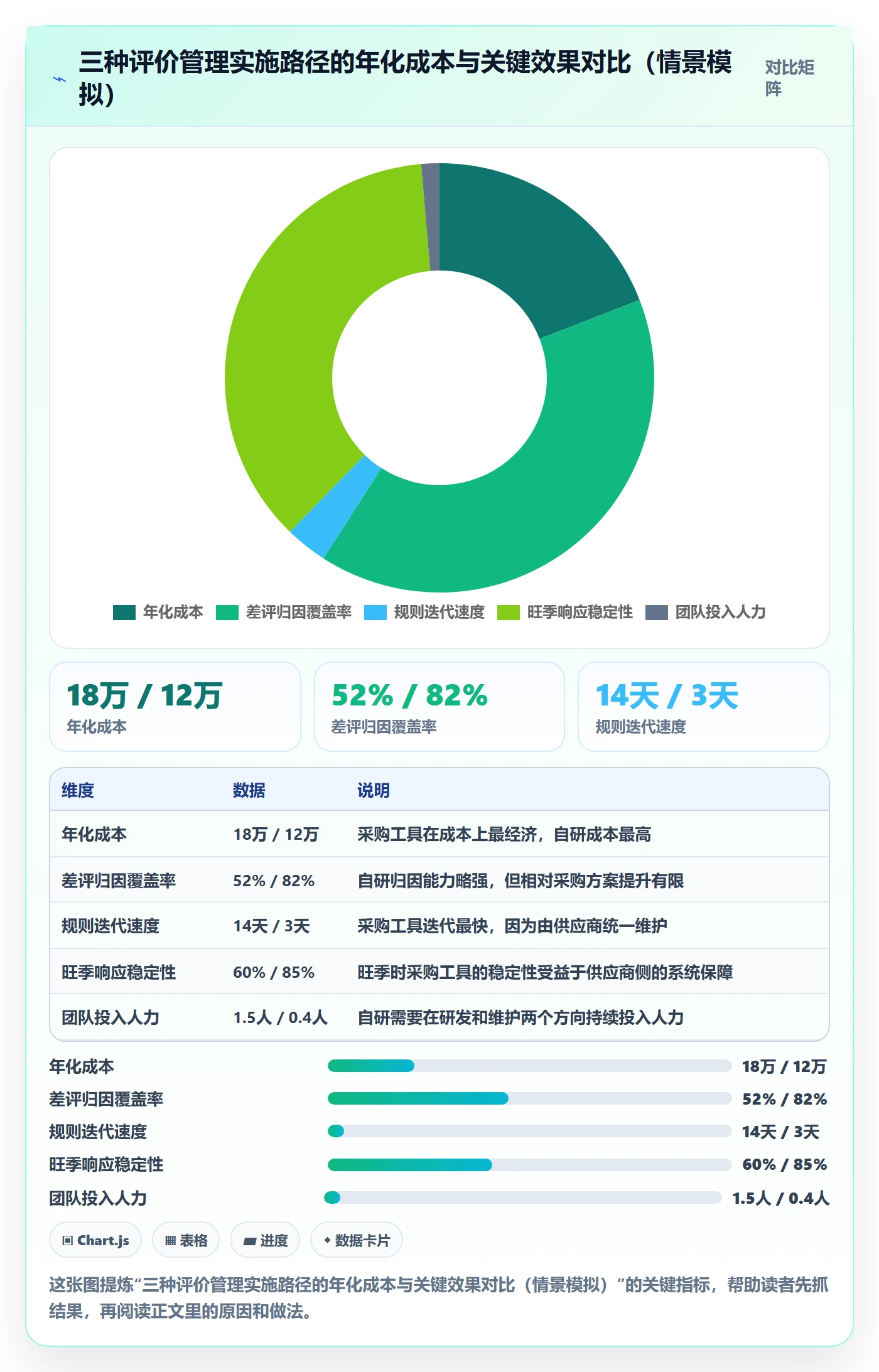Select the 规则迭代速度 table row label
Screen dimensions: 879x1372
tap(111, 926)
